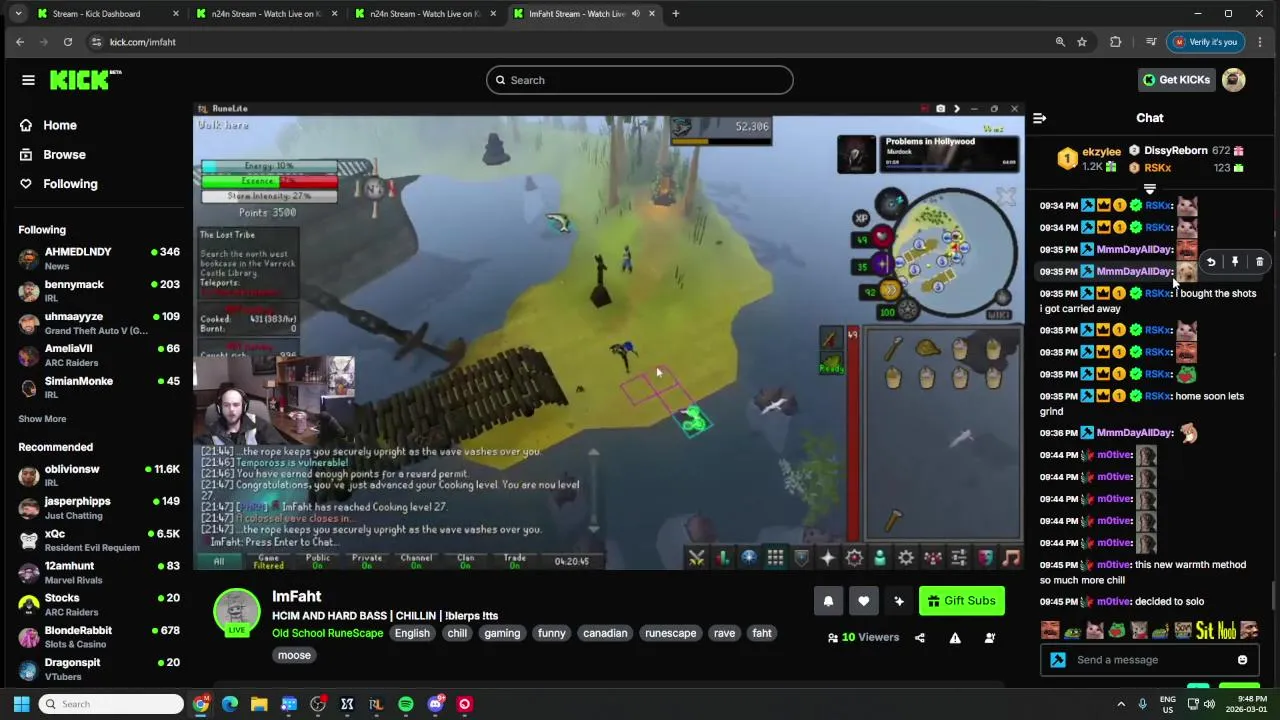
Task: Click the canadian tag
Action: [605, 633]
